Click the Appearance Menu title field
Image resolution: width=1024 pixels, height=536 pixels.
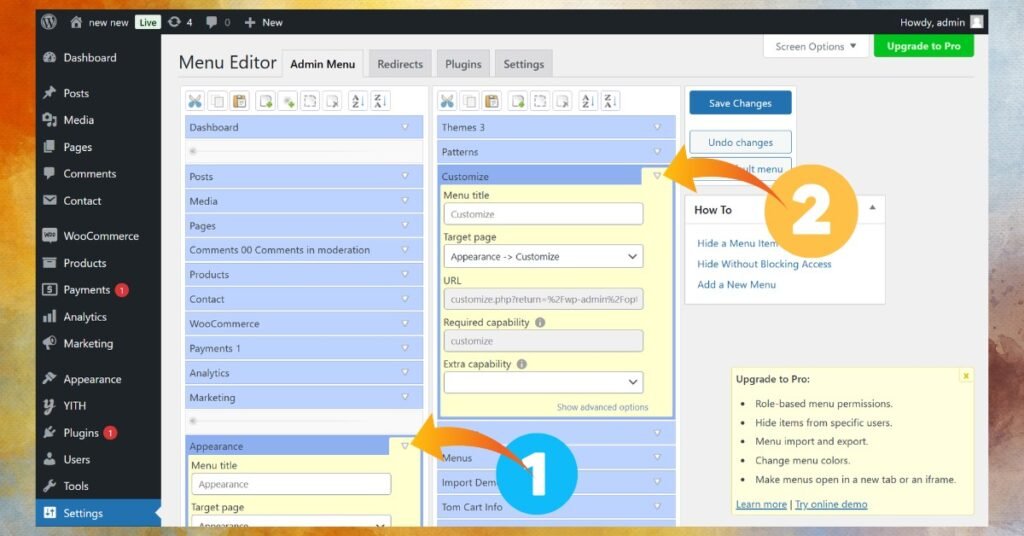(x=291, y=484)
